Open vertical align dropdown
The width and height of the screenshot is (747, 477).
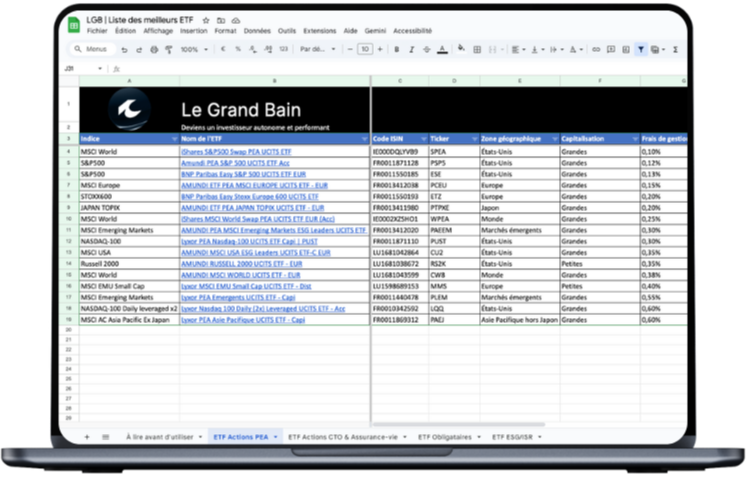(538, 49)
